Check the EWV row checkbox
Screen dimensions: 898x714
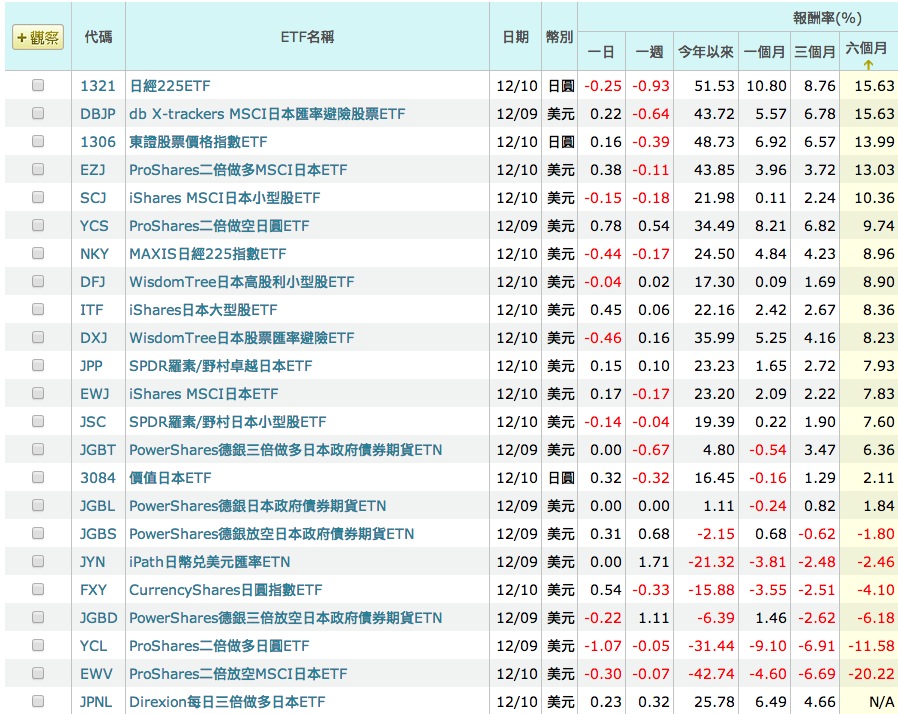click(38, 673)
